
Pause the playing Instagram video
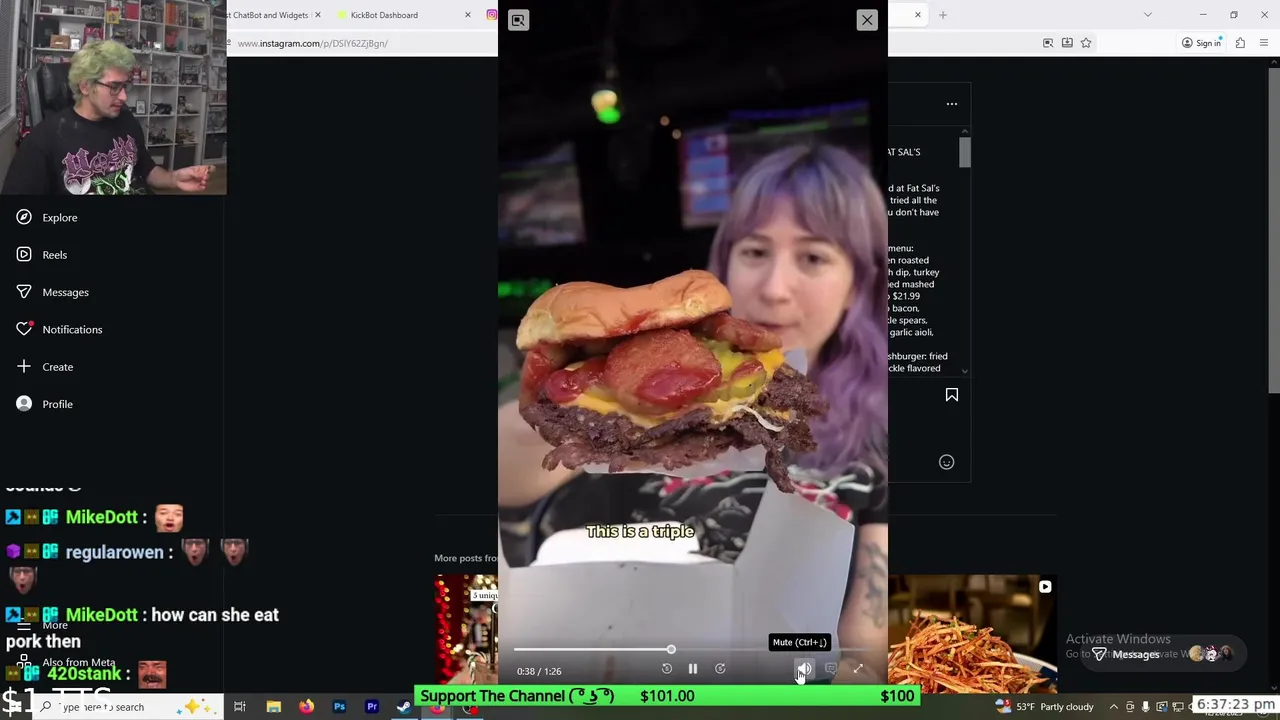click(x=692, y=669)
